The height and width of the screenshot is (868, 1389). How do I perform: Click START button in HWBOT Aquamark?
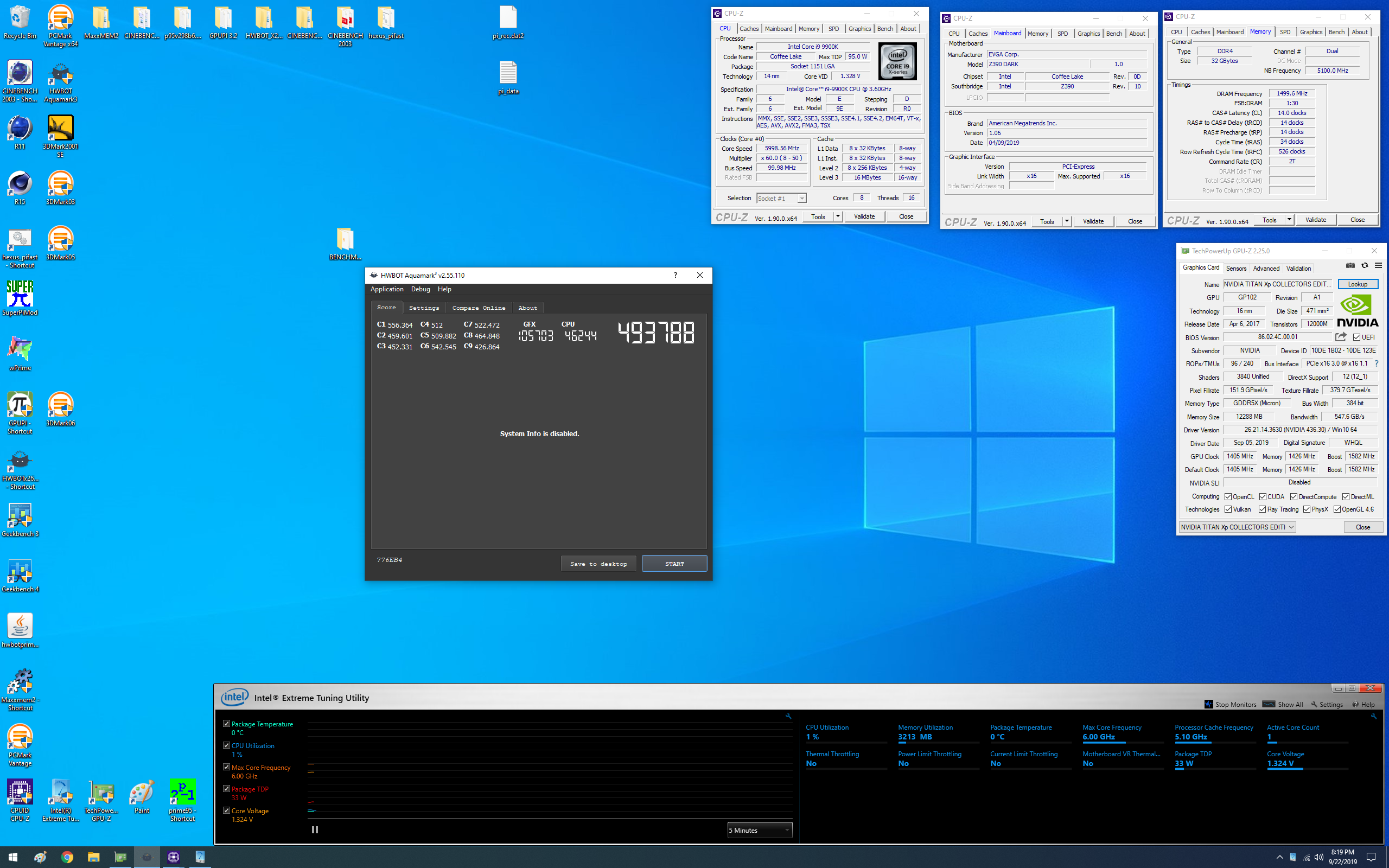coord(674,564)
